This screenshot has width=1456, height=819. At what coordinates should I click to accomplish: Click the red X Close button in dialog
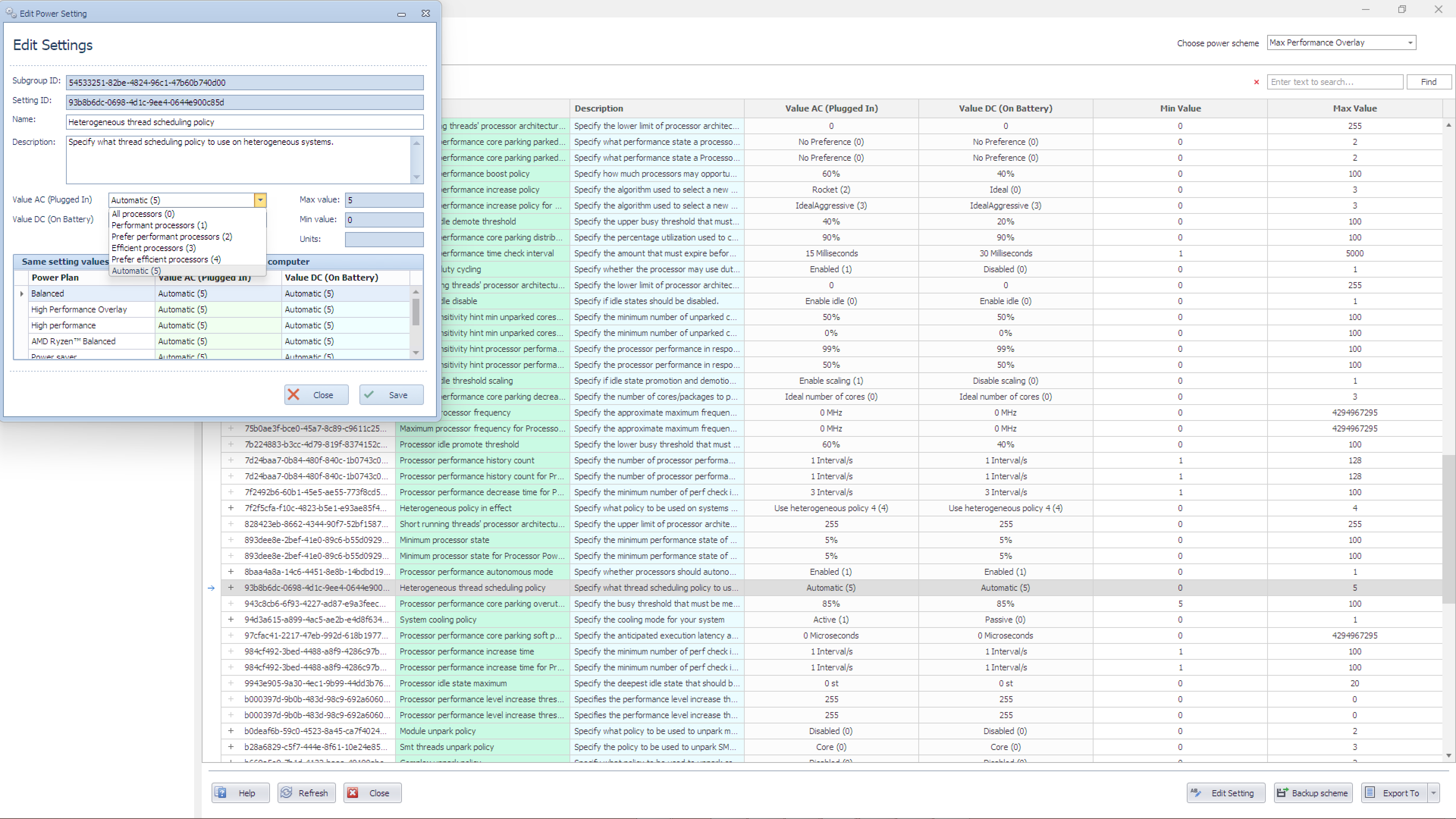316,394
